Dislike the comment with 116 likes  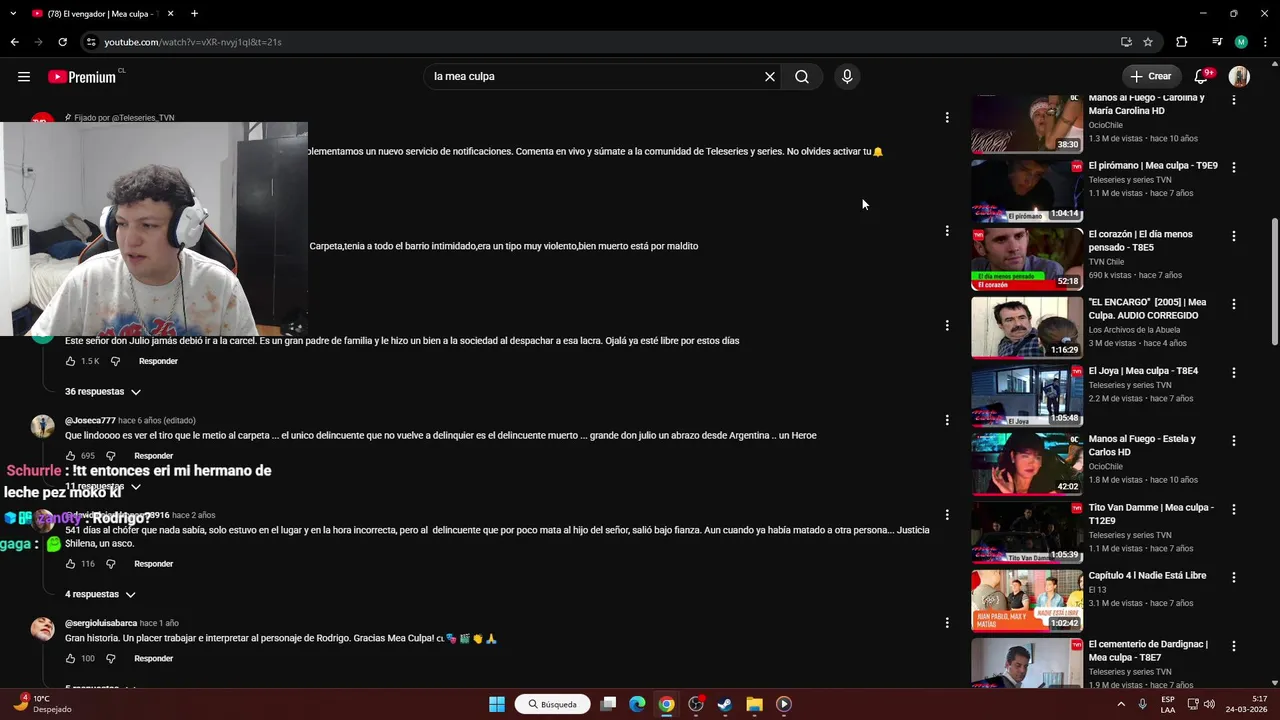[111, 564]
